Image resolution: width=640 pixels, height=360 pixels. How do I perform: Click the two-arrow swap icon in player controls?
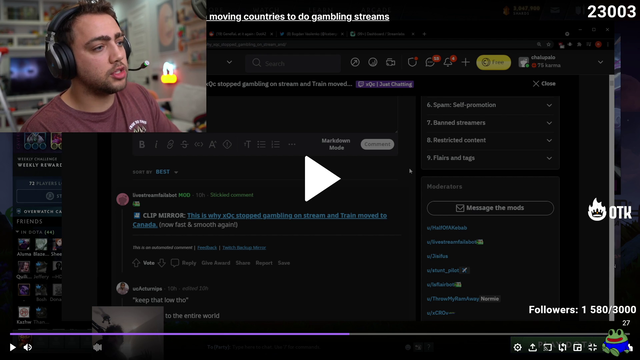point(562,347)
